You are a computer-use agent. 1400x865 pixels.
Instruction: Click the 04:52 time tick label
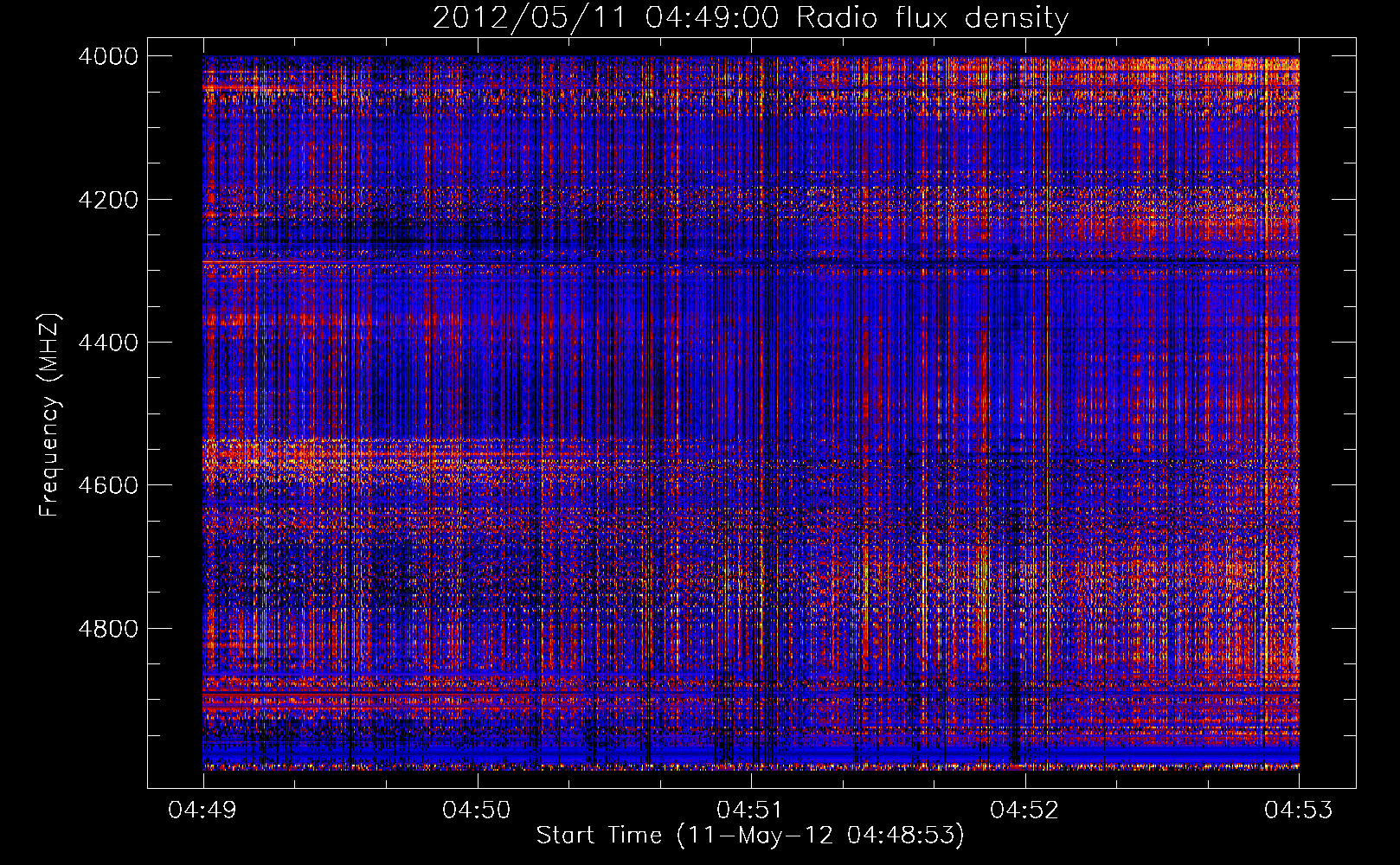click(1024, 811)
